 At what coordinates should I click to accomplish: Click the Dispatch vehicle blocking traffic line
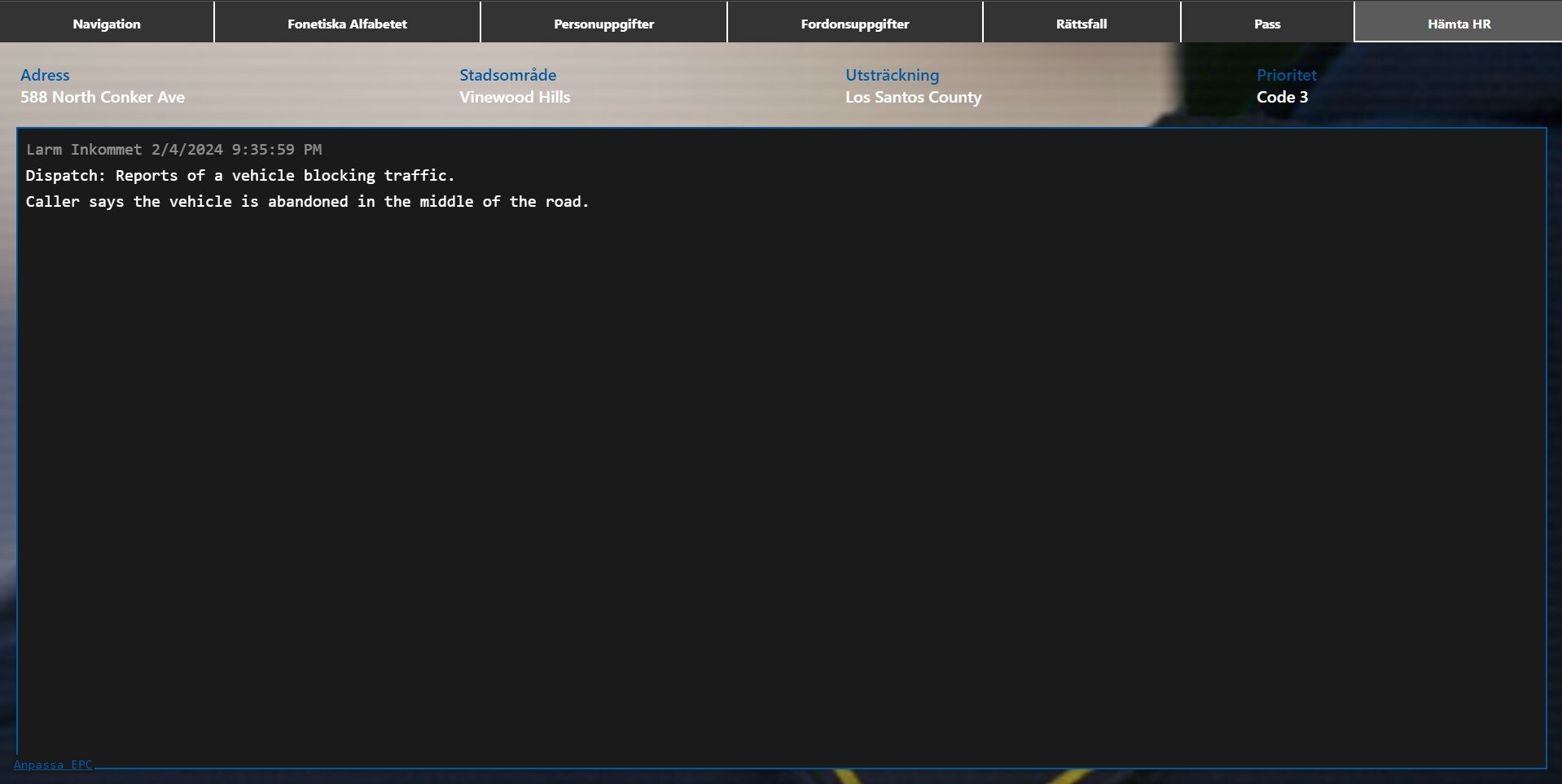tap(240, 176)
